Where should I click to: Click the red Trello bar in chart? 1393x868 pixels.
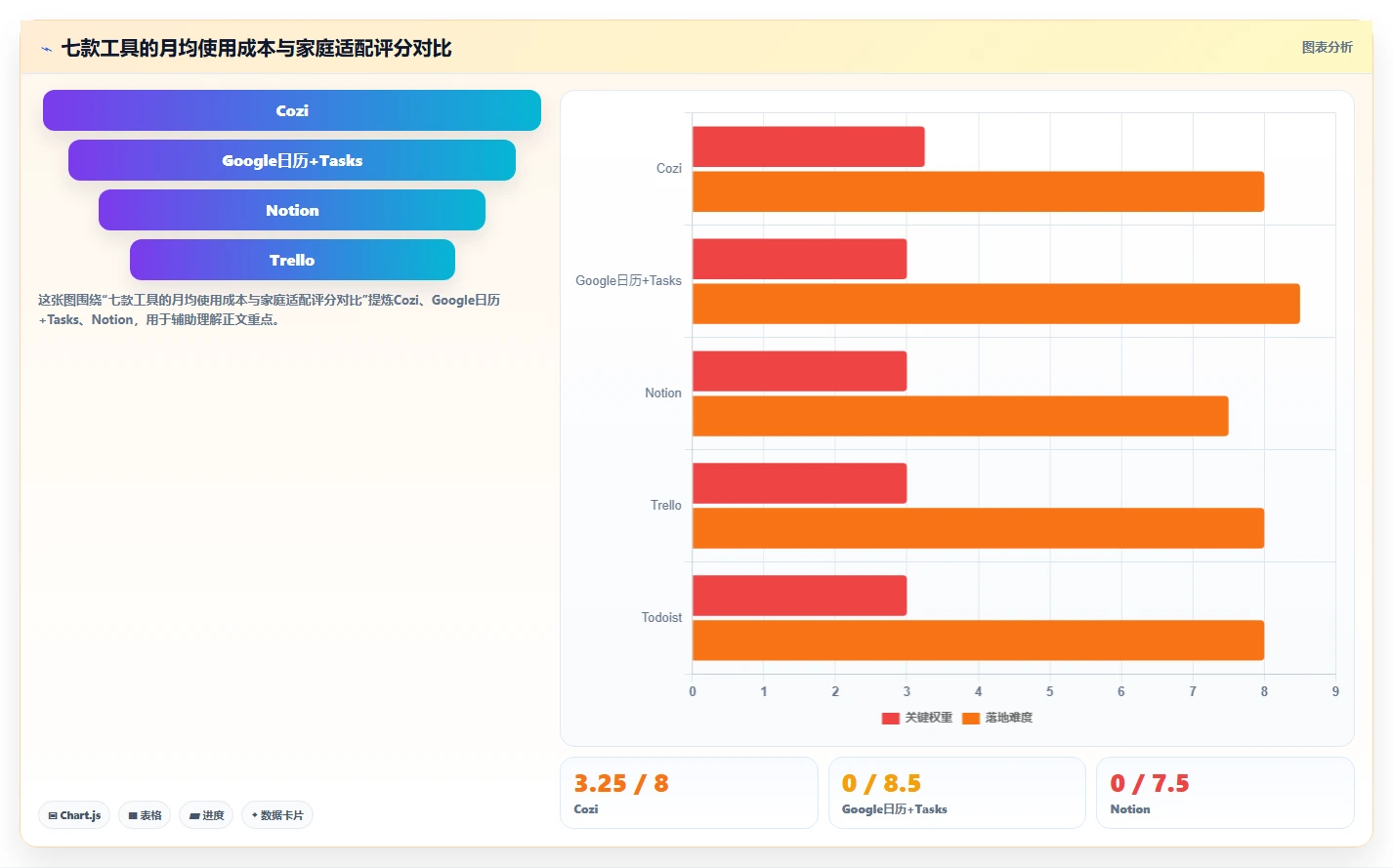[x=800, y=483]
